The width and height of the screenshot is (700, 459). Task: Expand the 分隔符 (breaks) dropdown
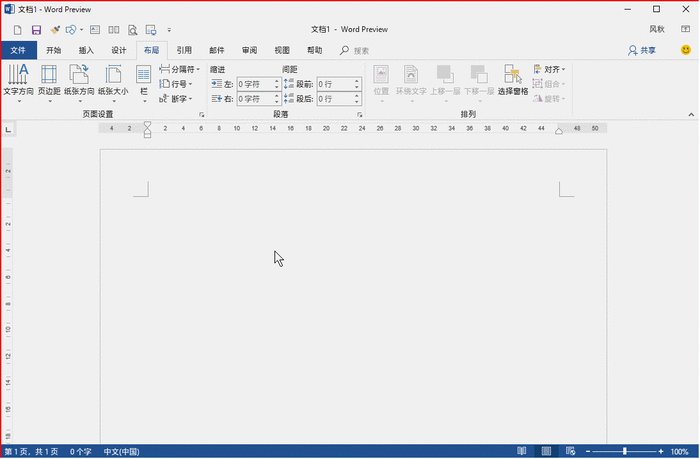180,70
